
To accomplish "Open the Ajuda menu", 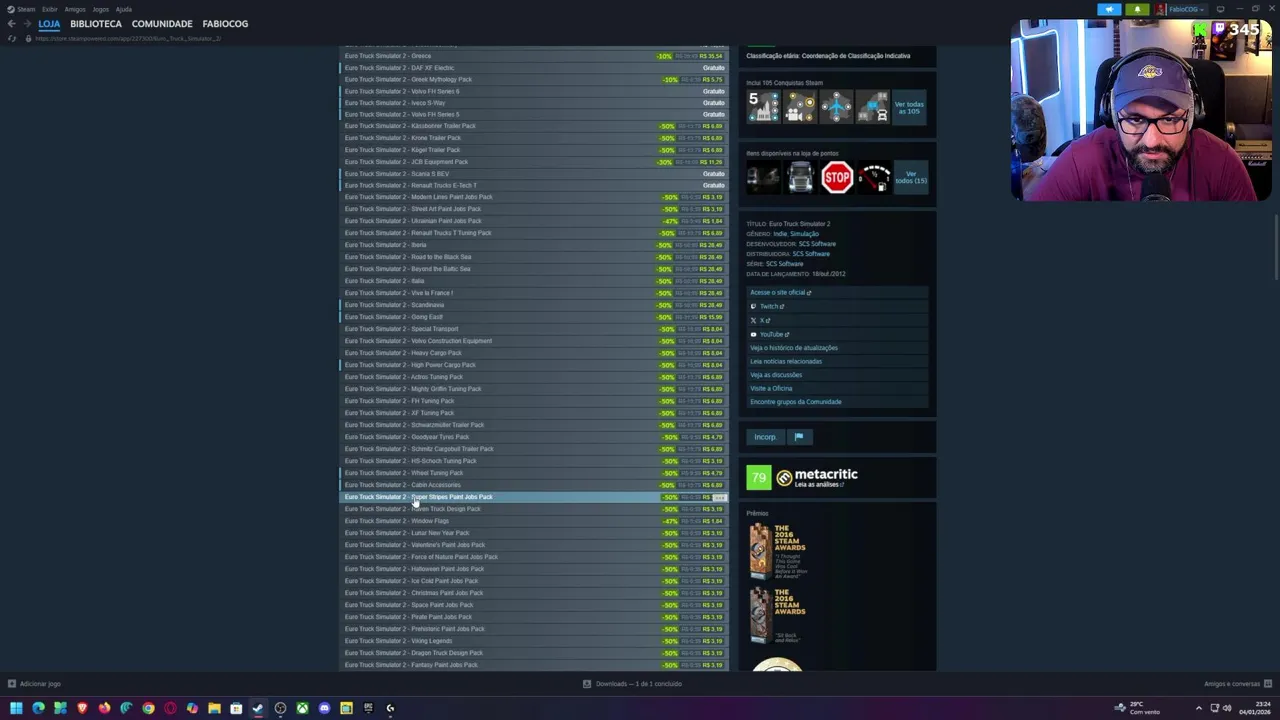I will 124,9.
